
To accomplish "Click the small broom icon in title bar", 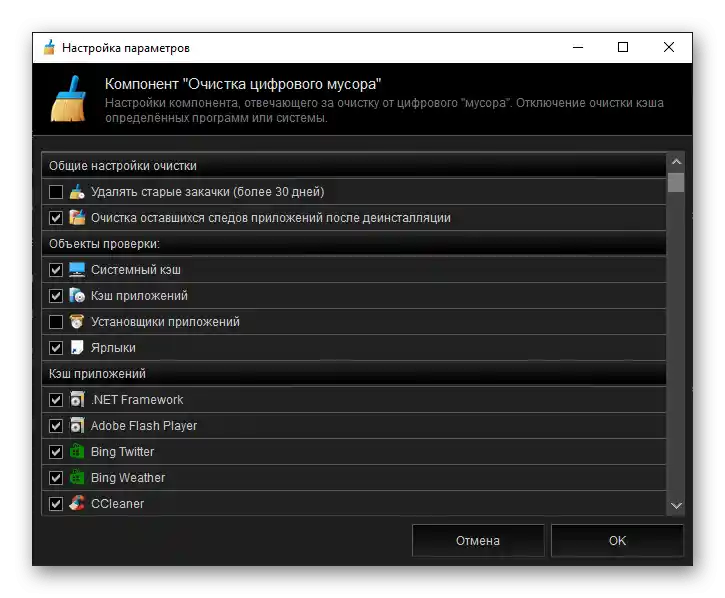I will (x=49, y=47).
